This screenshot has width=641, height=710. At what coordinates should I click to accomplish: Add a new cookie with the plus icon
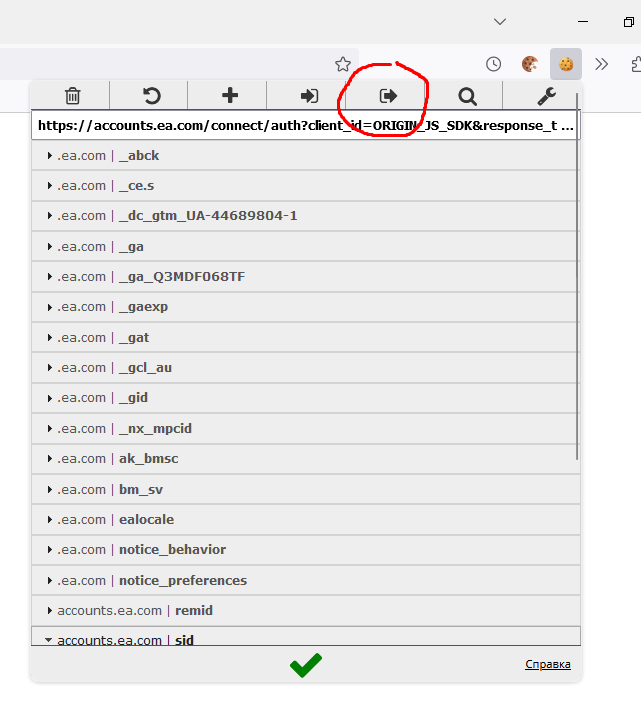[x=230, y=96]
